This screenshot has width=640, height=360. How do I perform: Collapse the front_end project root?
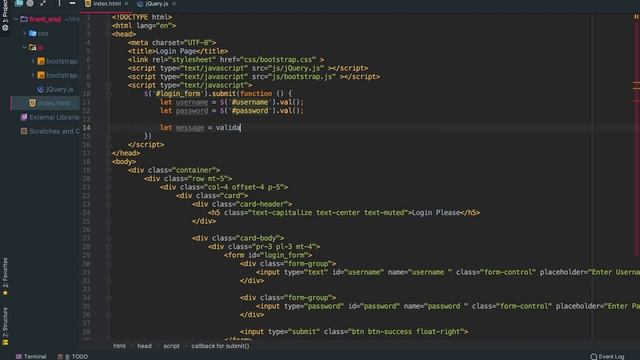coord(16,19)
